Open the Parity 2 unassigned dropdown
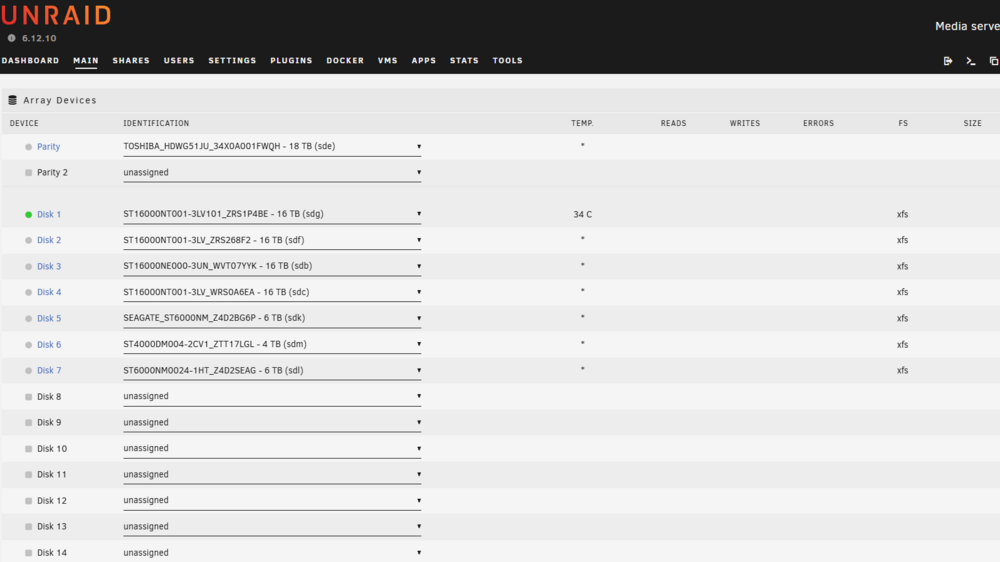Image resolution: width=1000 pixels, height=562 pixels. pos(272,173)
